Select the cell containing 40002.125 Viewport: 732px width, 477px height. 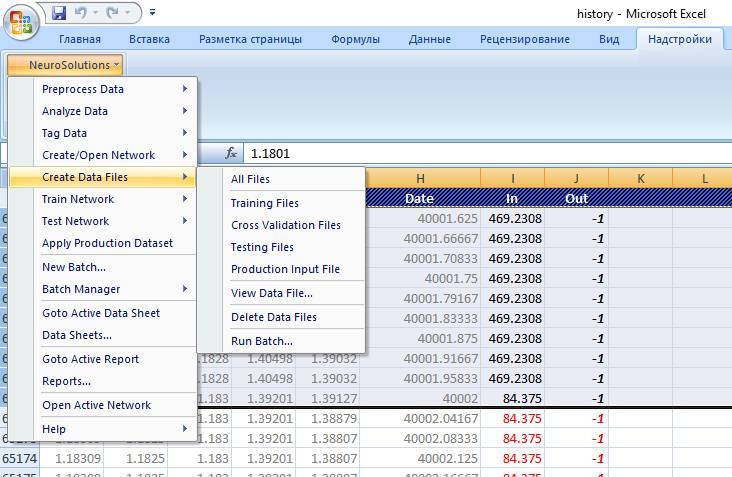coord(420,458)
